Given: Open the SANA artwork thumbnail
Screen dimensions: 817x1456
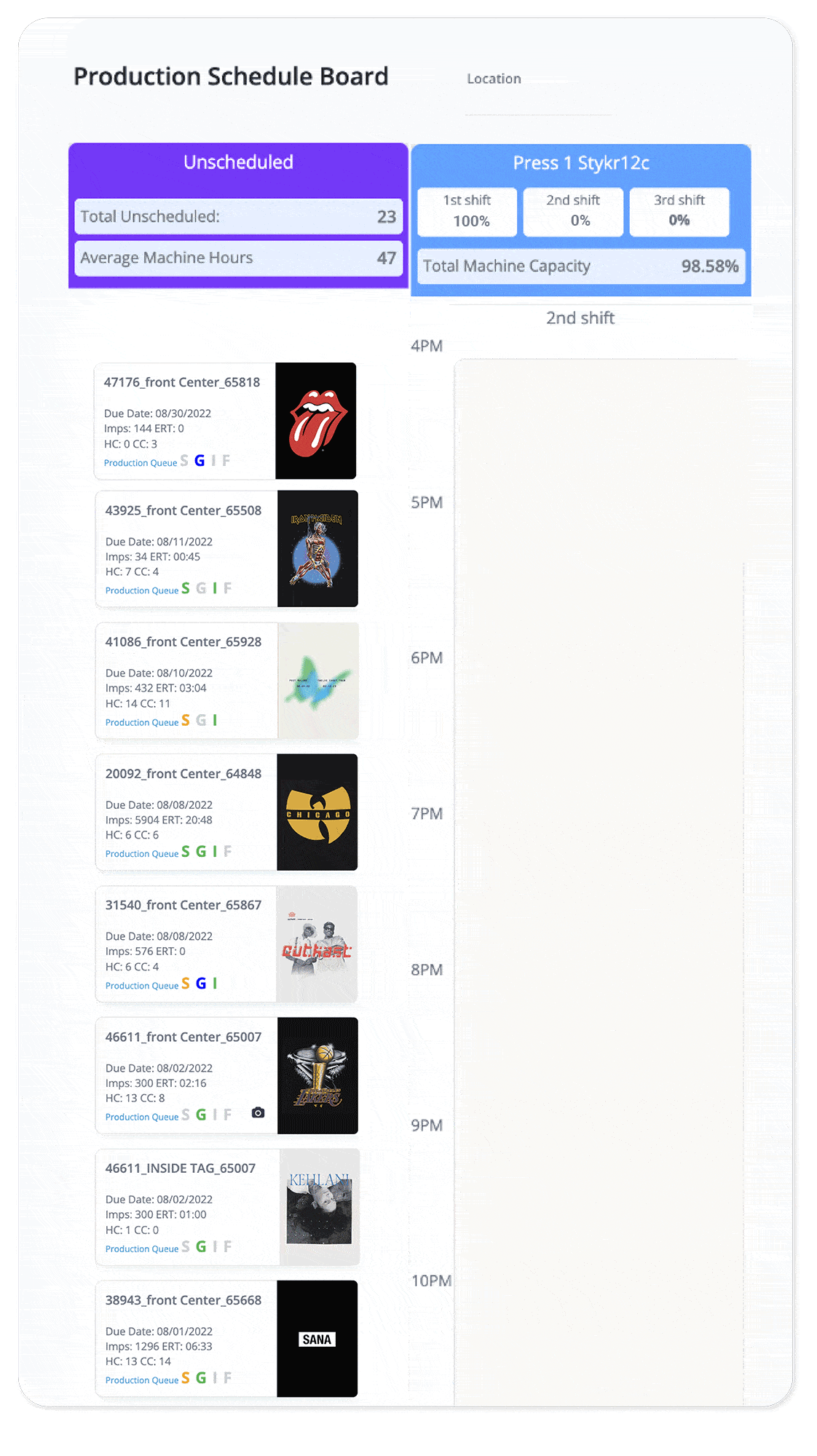Looking at the screenshot, I should (x=317, y=1338).
